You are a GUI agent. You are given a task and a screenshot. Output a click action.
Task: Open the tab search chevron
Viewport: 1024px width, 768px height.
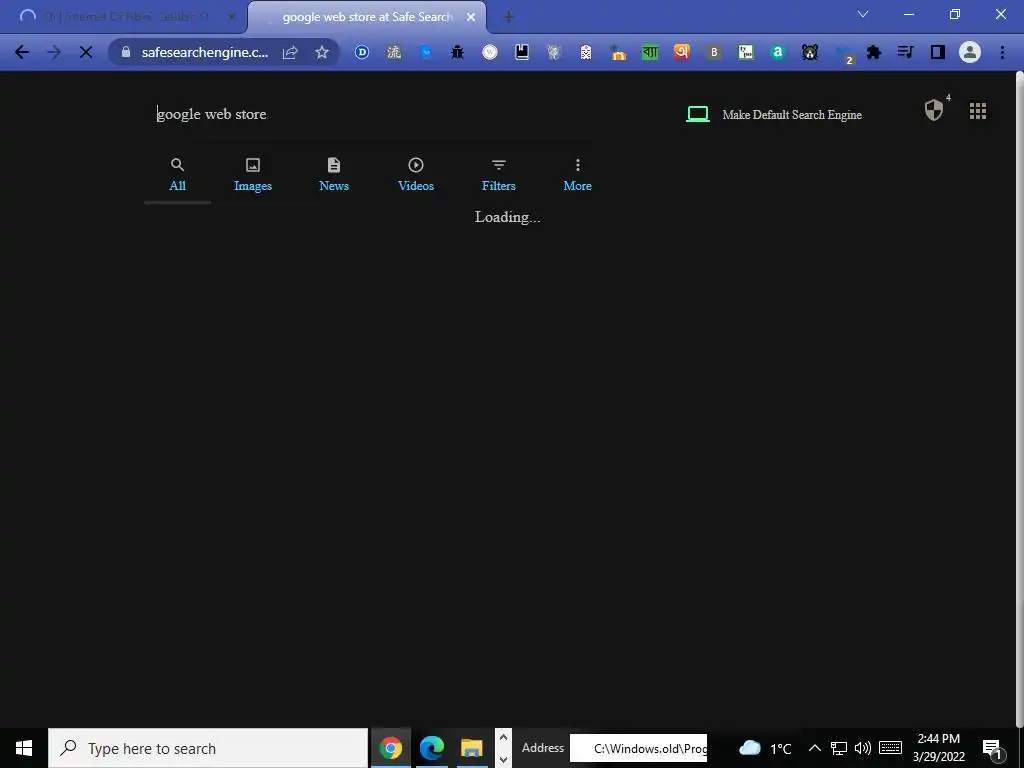(x=863, y=14)
